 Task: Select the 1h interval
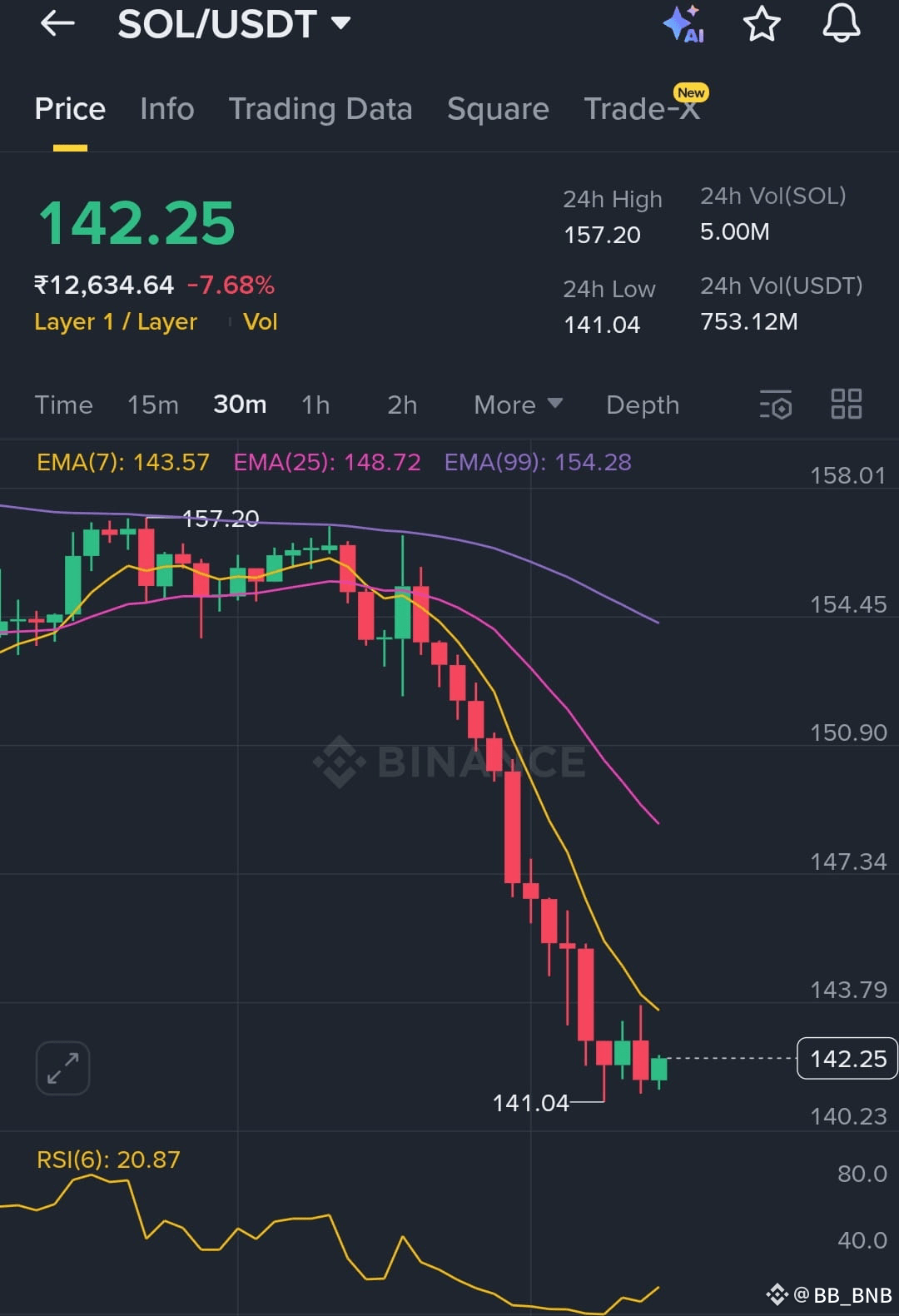pyautogui.click(x=315, y=405)
